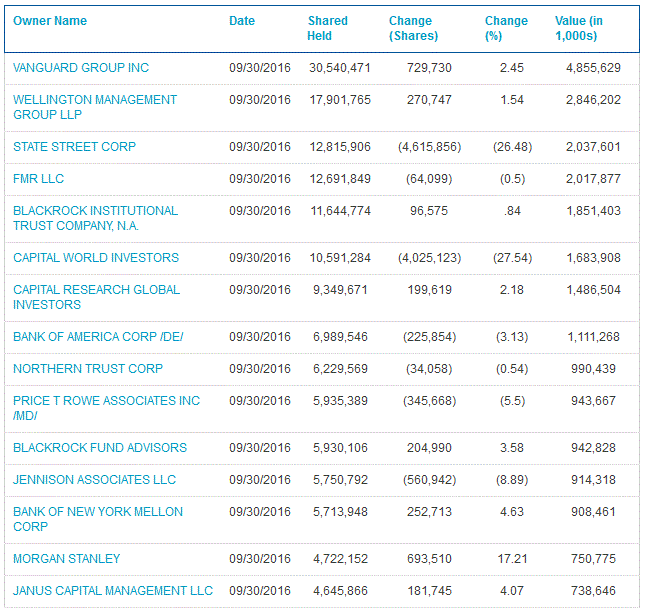Select Morgan Stanley percent change 17.21
Viewport: 645px width, 613px height.
(512, 559)
